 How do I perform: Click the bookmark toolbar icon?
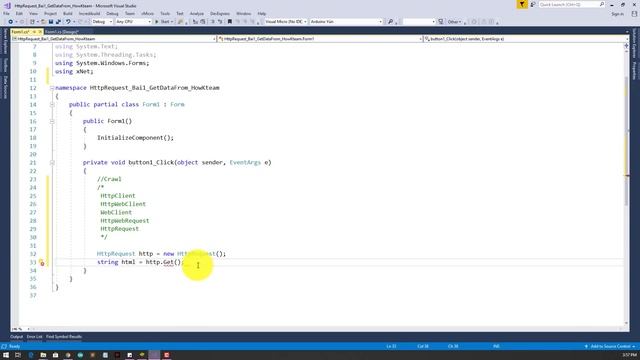point(229,22)
